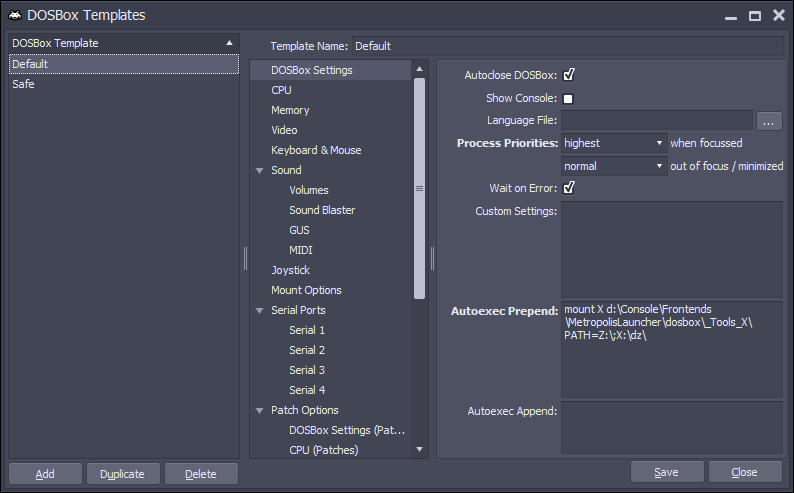Select the Volumes entry under Sound

coord(308,190)
